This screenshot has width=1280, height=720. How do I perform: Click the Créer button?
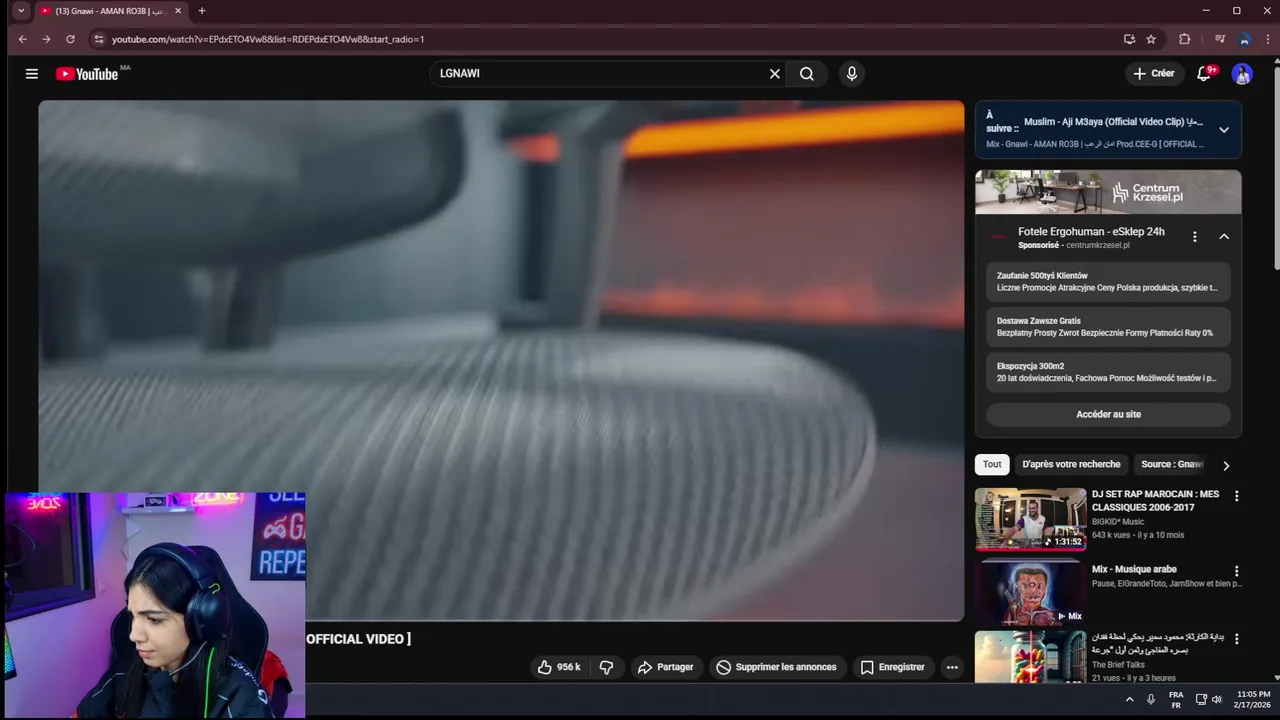point(1153,74)
